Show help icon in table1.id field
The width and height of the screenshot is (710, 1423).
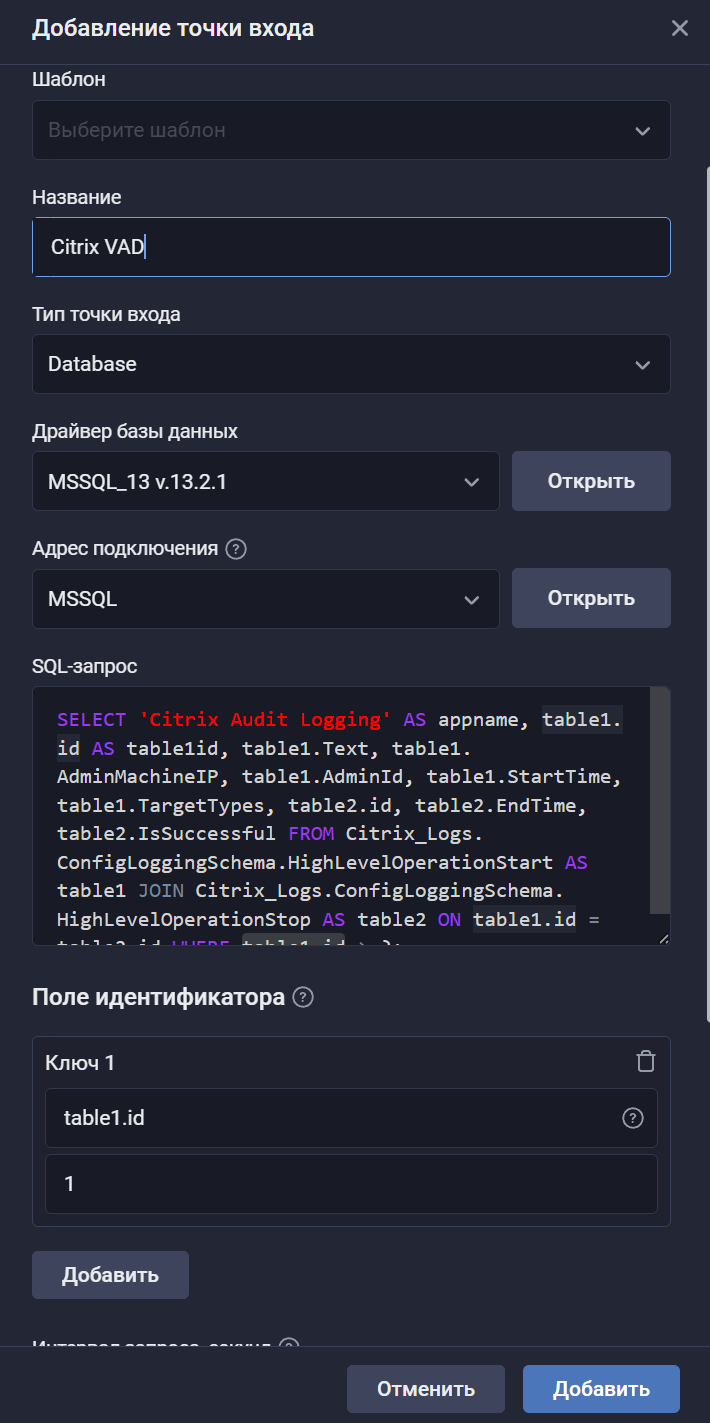632,1118
